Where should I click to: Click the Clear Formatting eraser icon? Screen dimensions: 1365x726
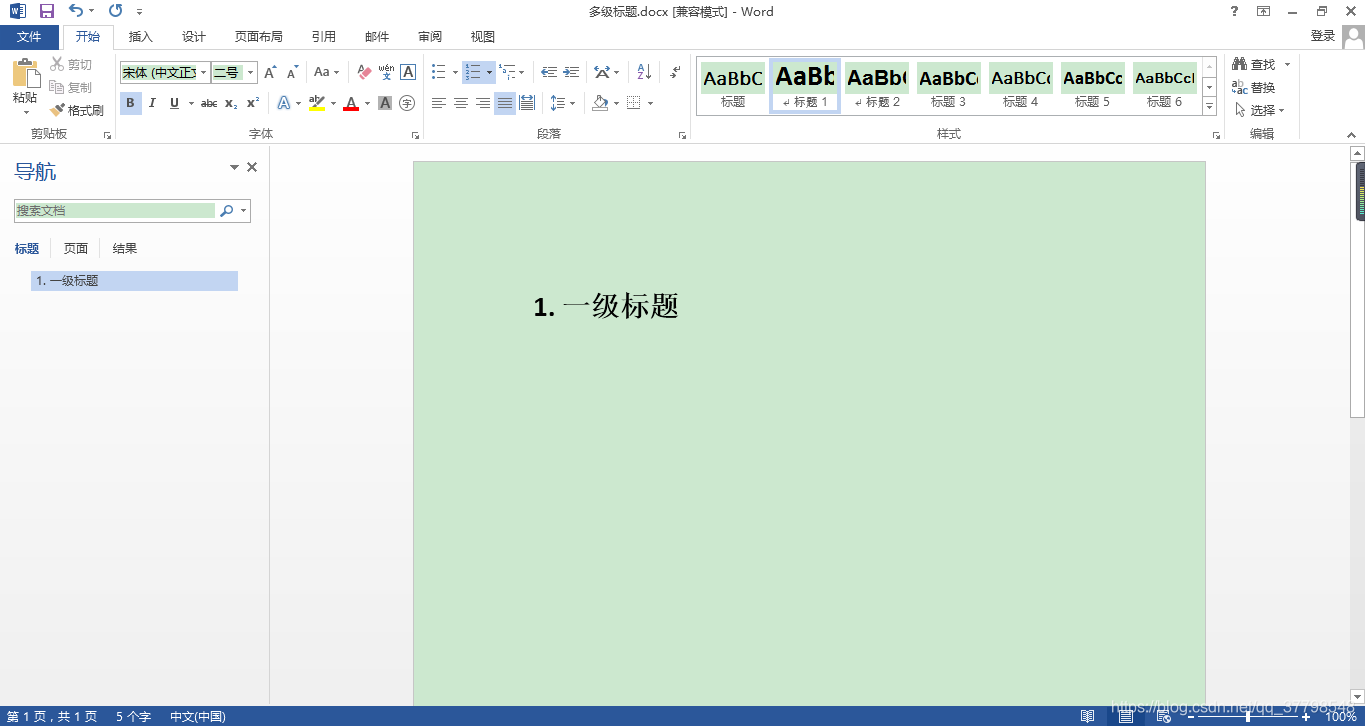[364, 72]
